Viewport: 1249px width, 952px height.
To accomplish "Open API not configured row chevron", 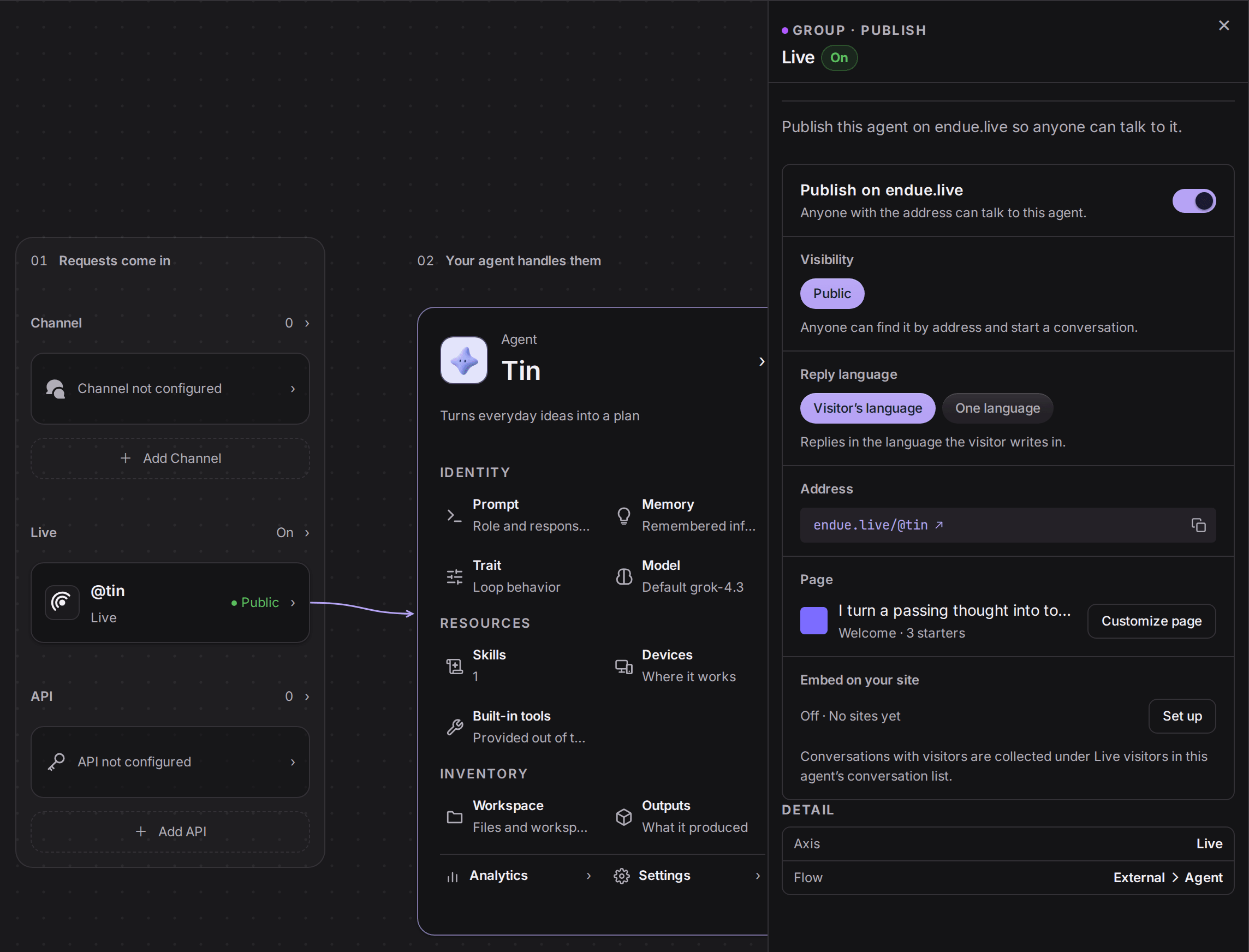I will [293, 762].
